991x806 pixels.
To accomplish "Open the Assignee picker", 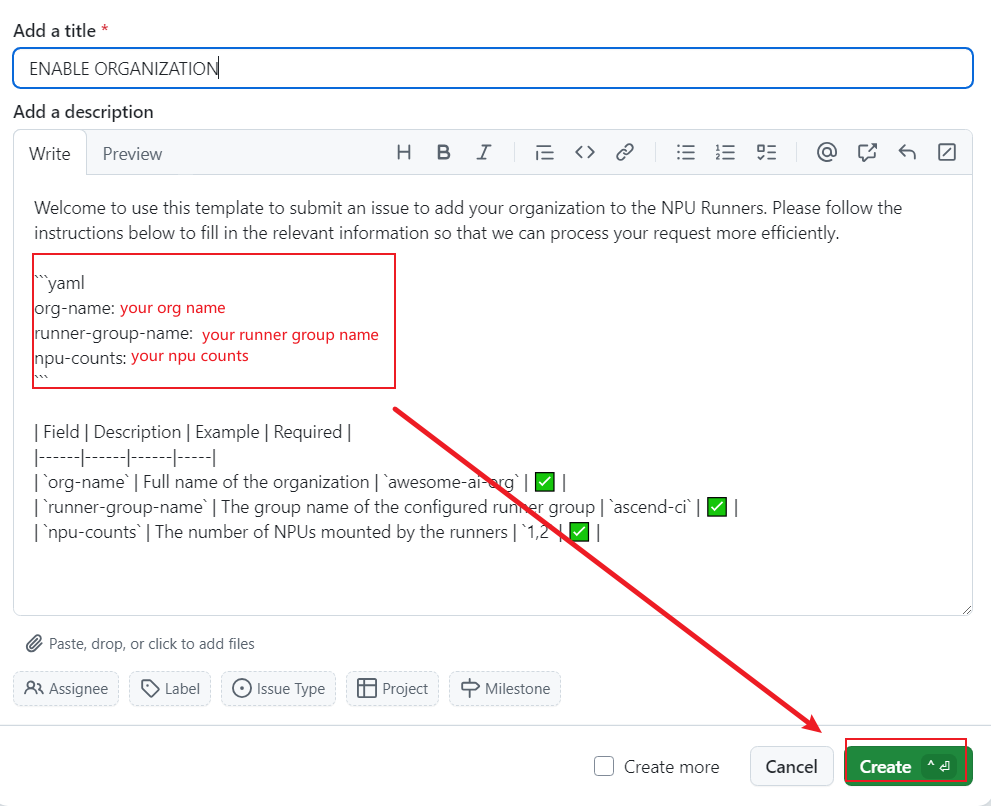I will tap(66, 688).
